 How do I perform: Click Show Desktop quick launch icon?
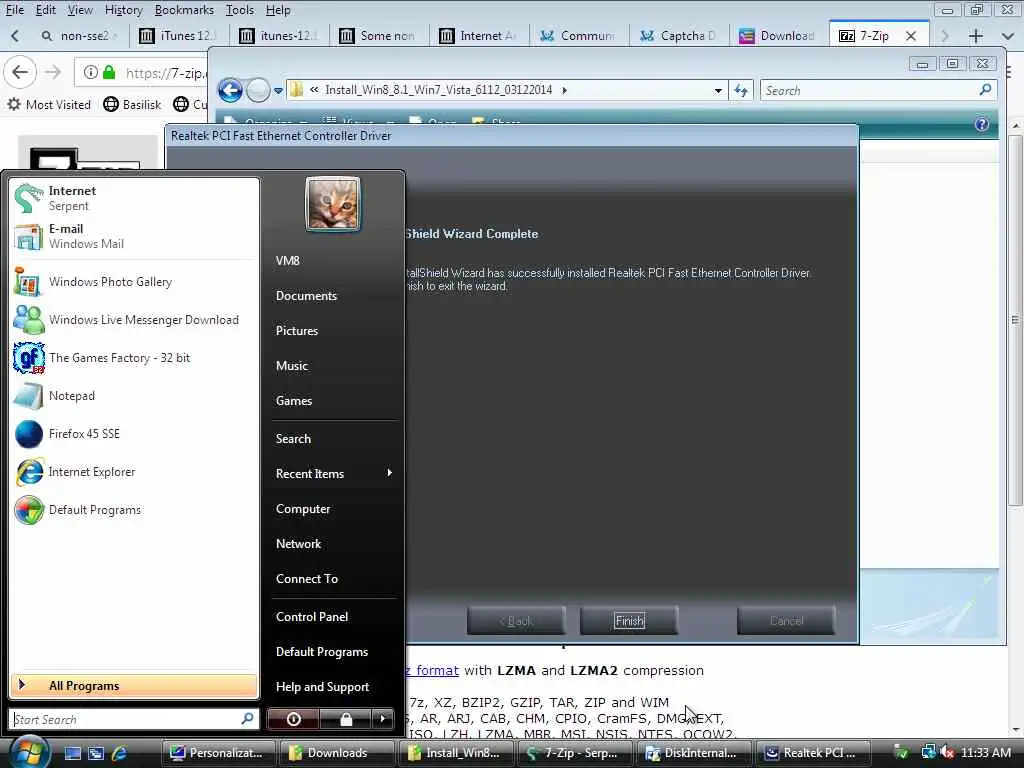72,753
